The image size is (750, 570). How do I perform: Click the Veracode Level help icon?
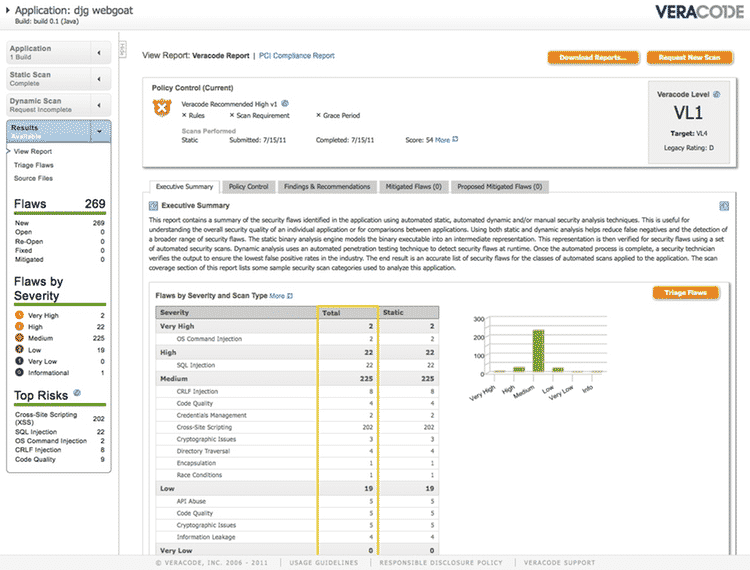(717, 94)
